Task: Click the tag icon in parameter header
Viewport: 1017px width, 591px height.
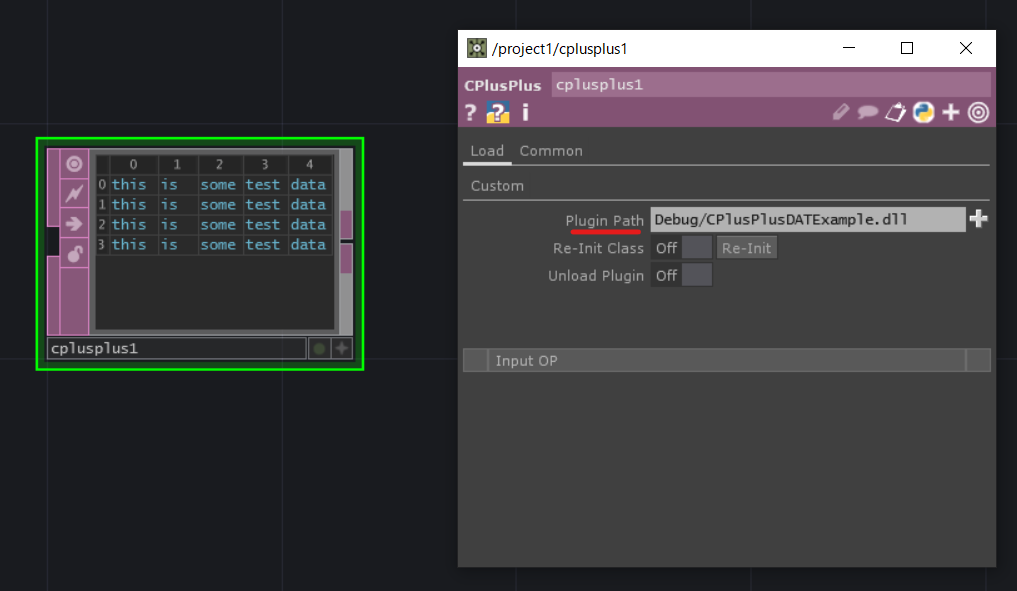Action: [x=896, y=112]
